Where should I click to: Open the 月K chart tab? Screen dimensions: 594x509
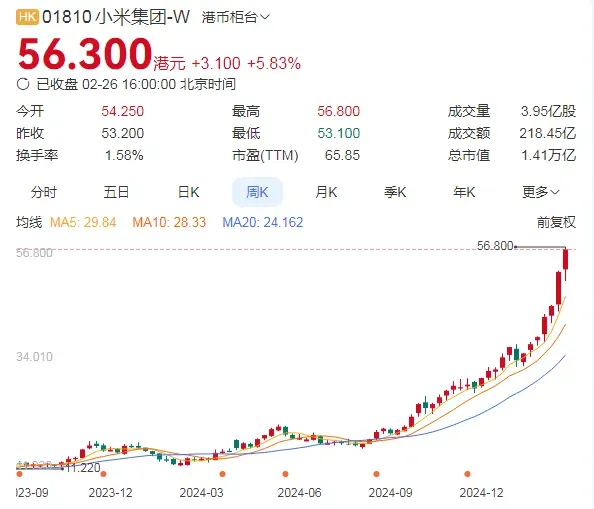326,192
